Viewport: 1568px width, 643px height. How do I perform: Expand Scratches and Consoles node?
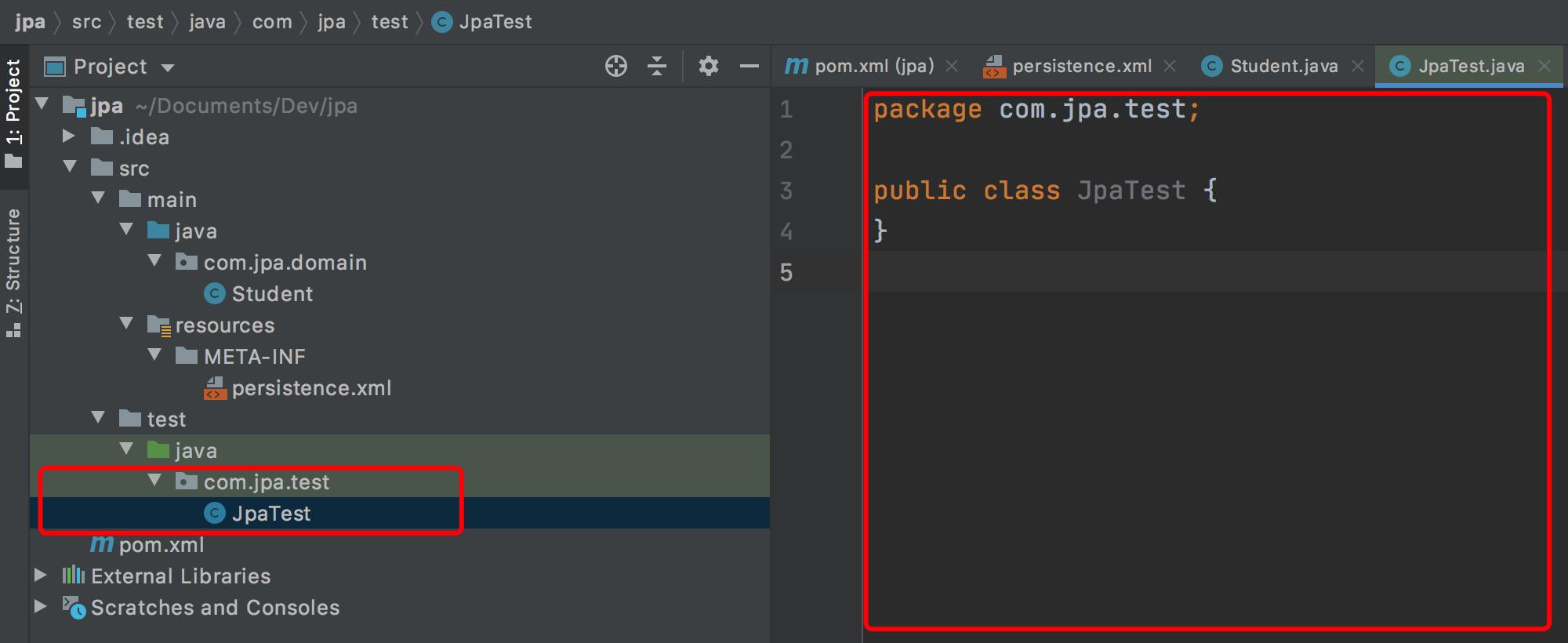41,606
